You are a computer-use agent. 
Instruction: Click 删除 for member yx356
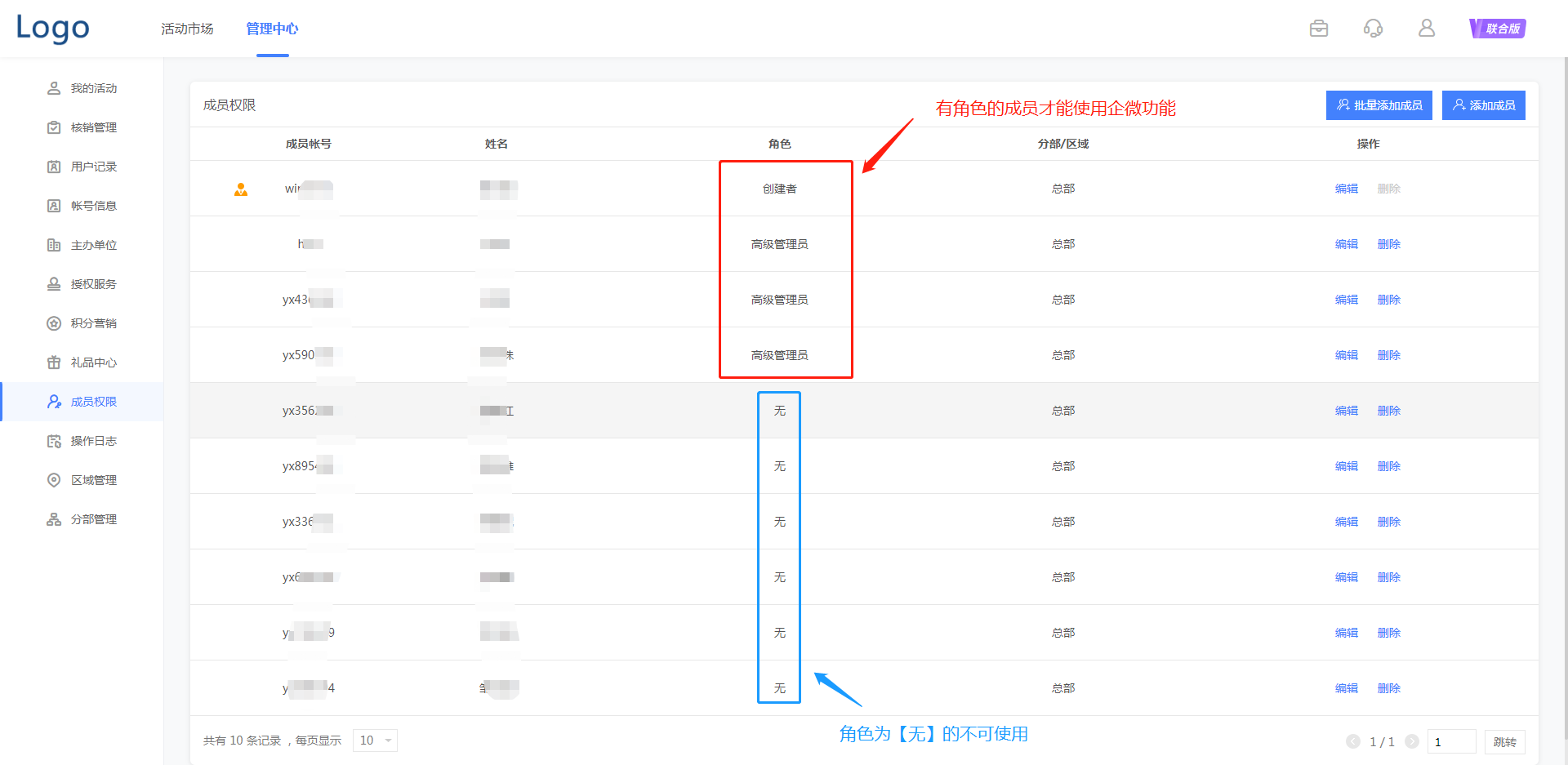coord(1389,411)
